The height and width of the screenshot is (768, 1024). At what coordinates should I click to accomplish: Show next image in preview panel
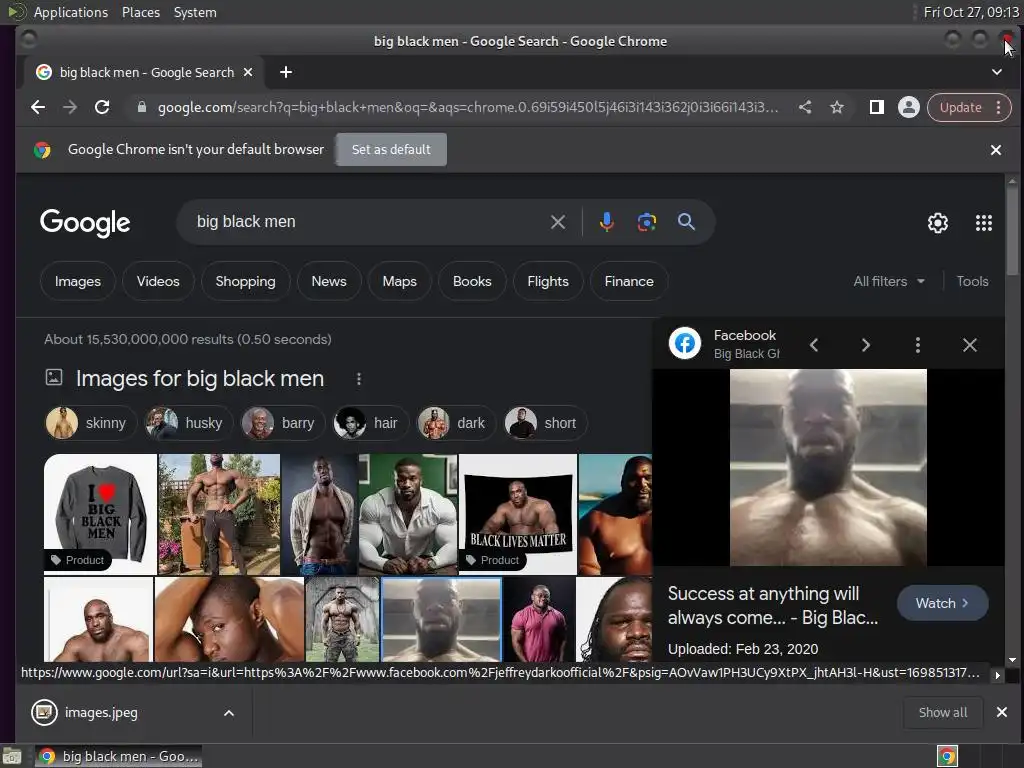pos(865,345)
